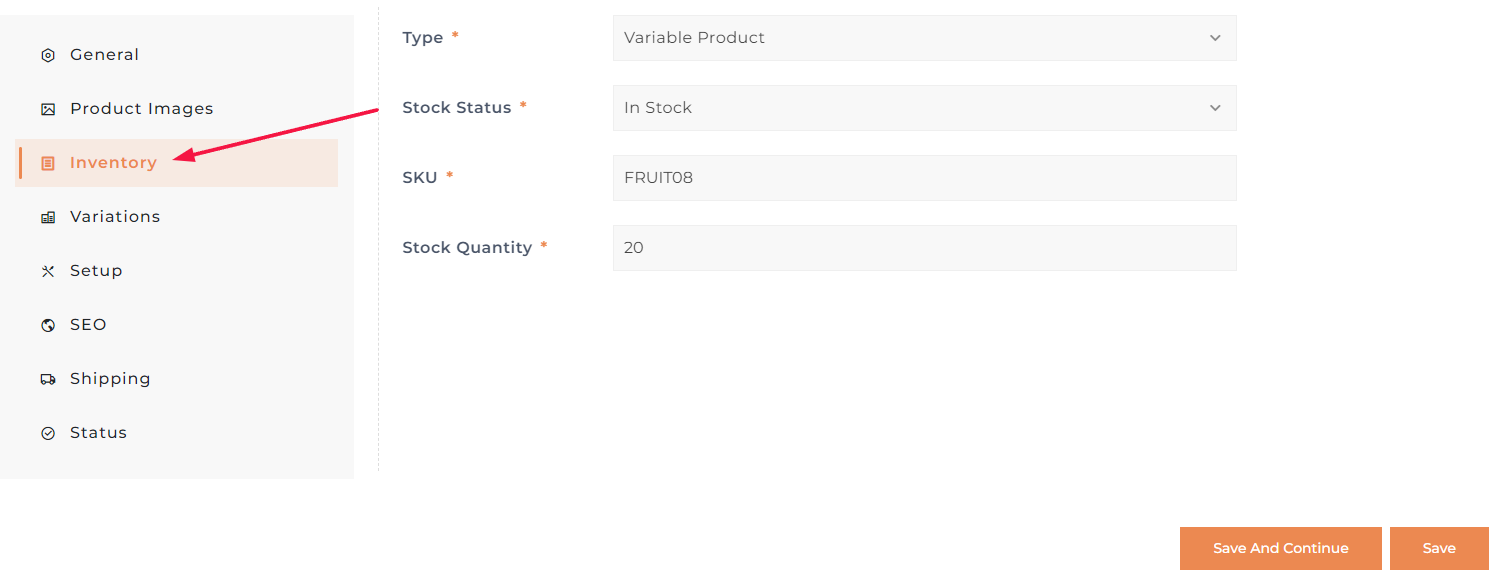Focus the SKU input field
The image size is (1500, 584).
tap(923, 178)
